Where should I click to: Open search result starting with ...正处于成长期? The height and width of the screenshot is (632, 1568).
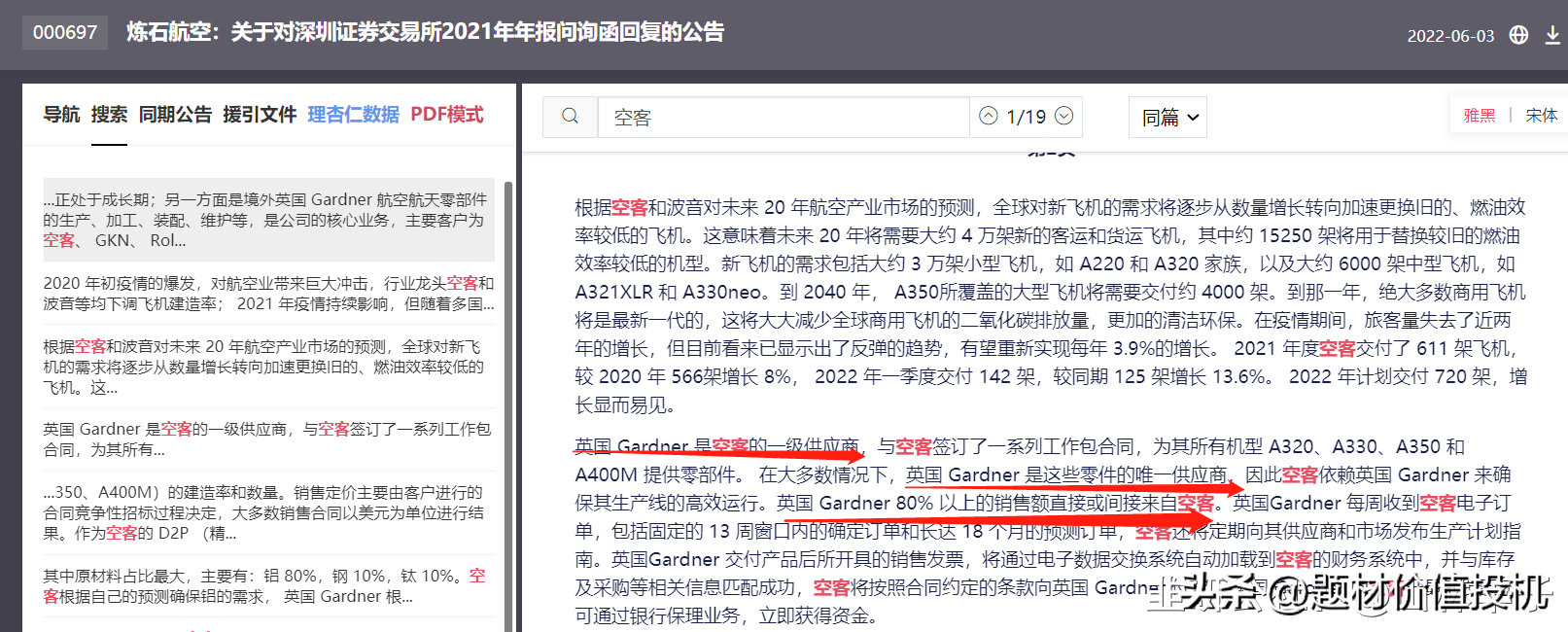(269, 220)
